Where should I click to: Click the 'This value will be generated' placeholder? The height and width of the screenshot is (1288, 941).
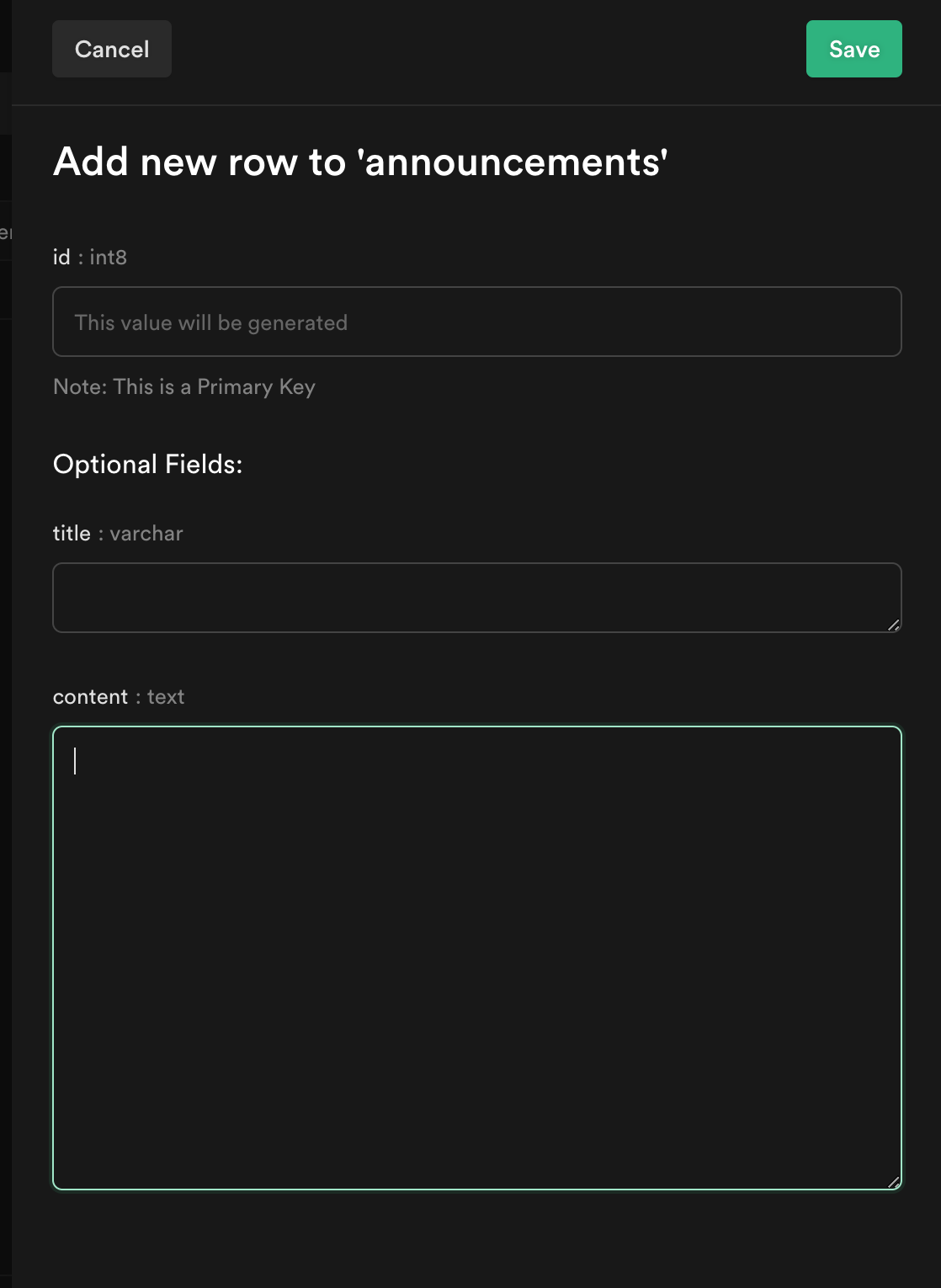[210, 322]
